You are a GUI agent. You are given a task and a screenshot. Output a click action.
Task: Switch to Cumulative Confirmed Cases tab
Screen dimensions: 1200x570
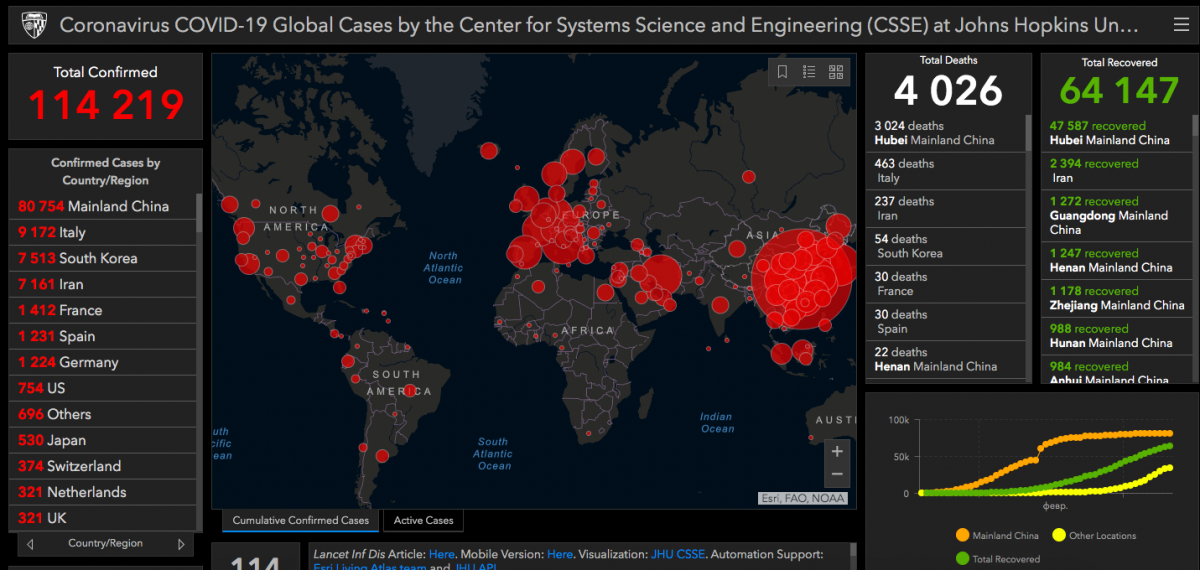(x=301, y=520)
